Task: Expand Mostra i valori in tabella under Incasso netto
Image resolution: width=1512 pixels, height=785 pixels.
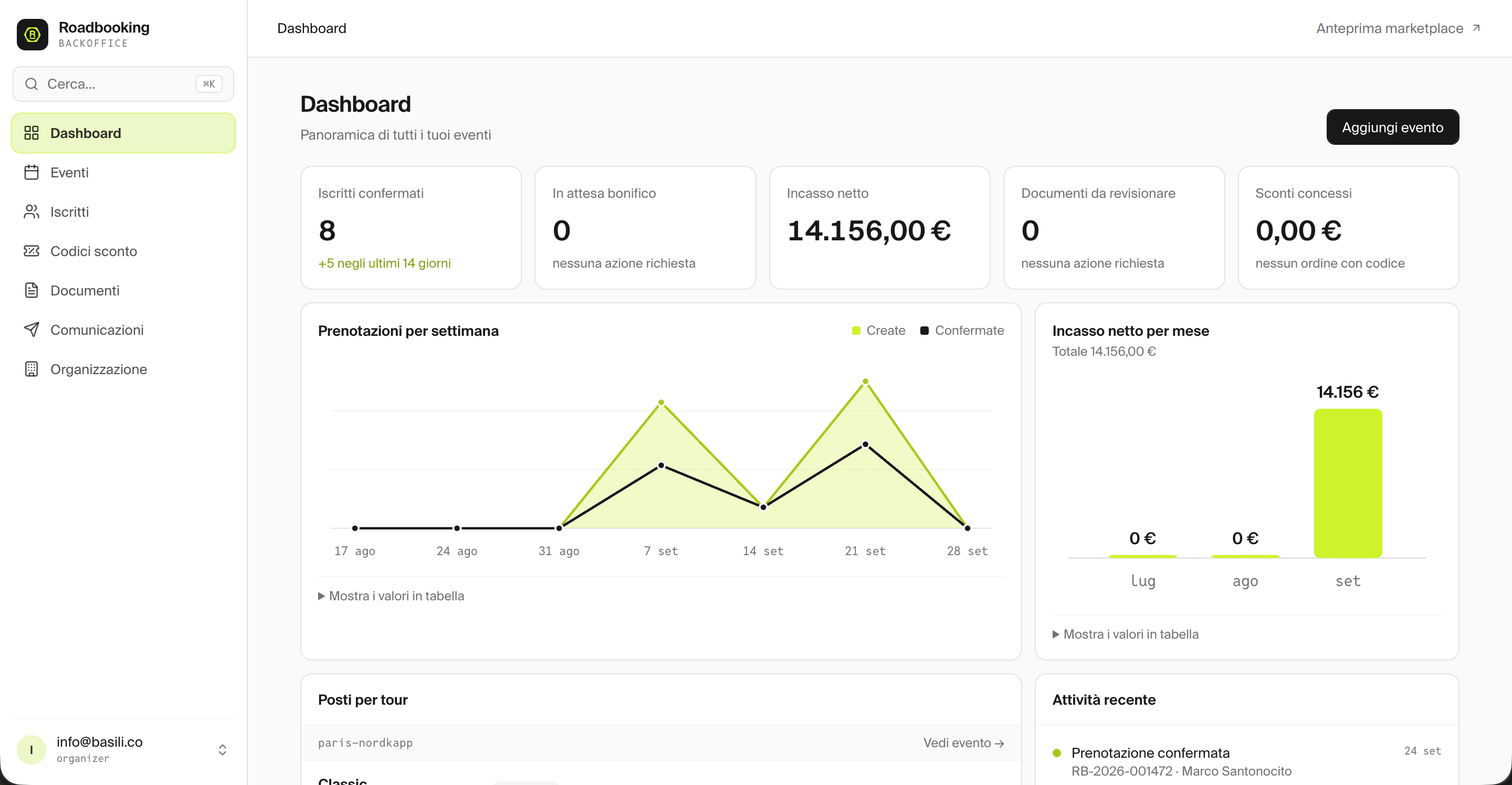Action: (1126, 634)
